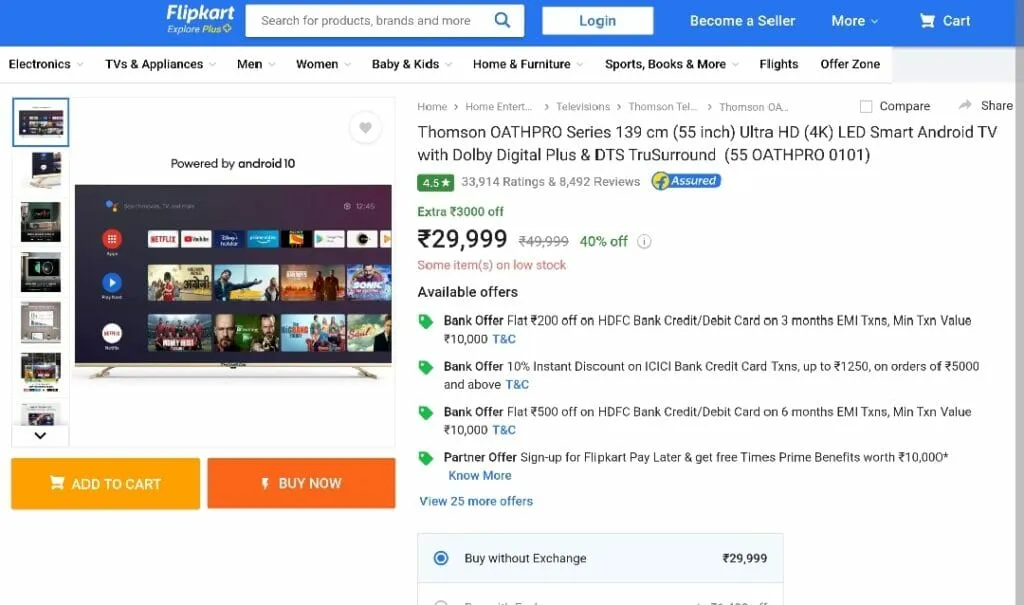
Task: Click the green tag beside Partner Offer
Action: (425, 459)
